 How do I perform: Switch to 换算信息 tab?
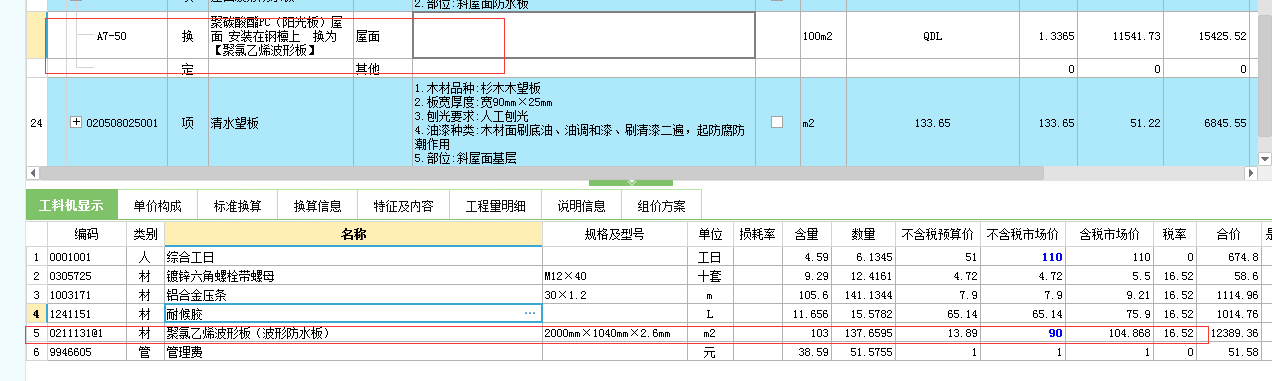[317, 206]
